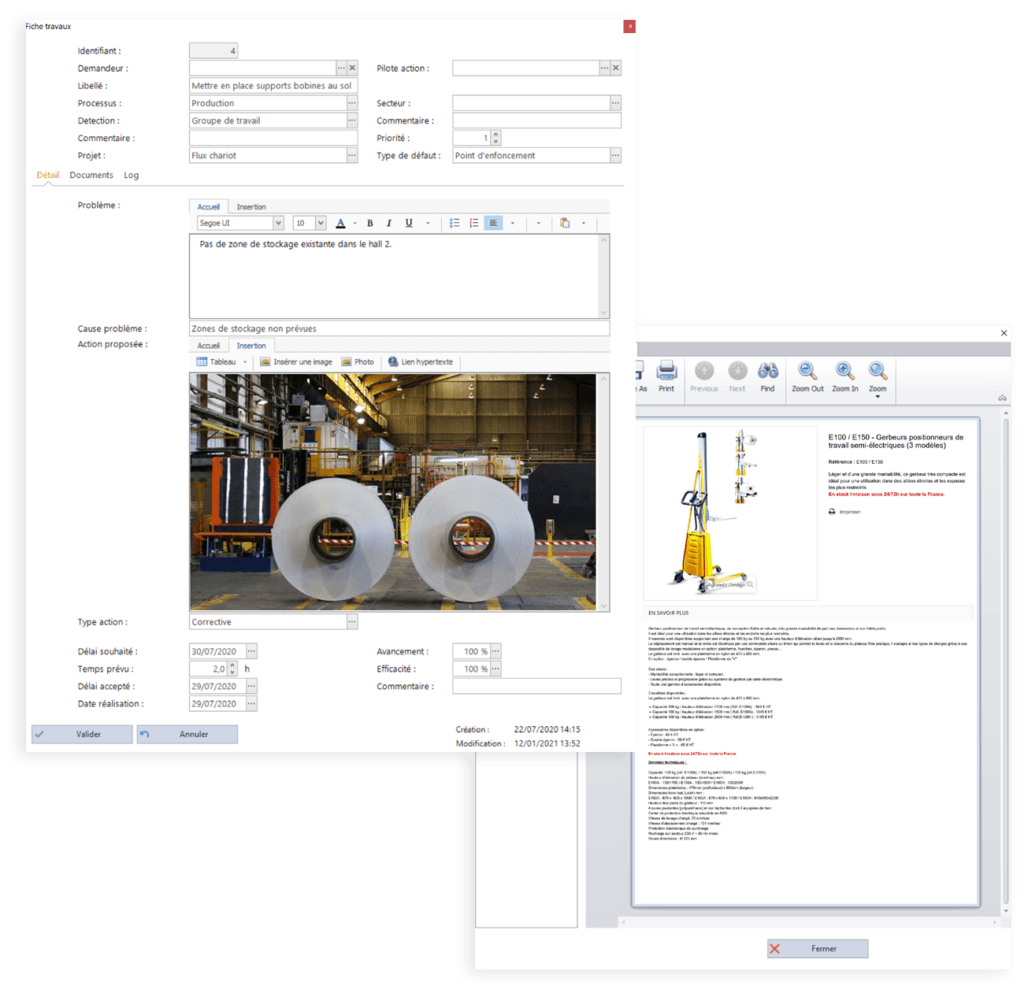Select Insertion tab in Problème editor

251,207
